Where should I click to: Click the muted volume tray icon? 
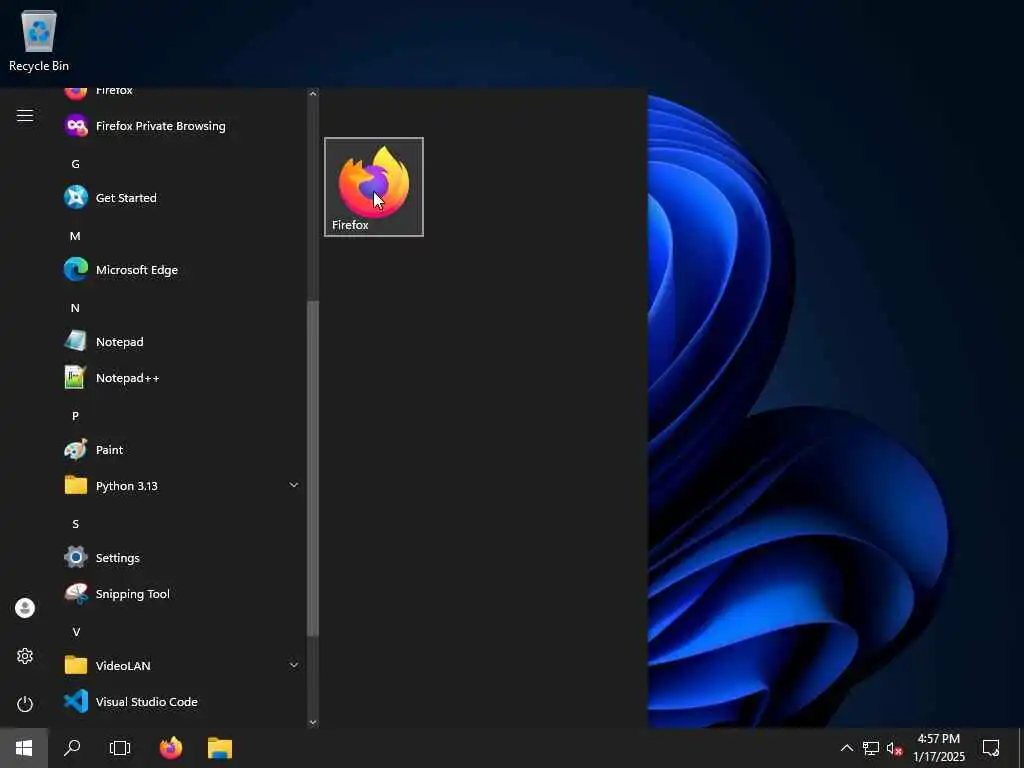[894, 748]
